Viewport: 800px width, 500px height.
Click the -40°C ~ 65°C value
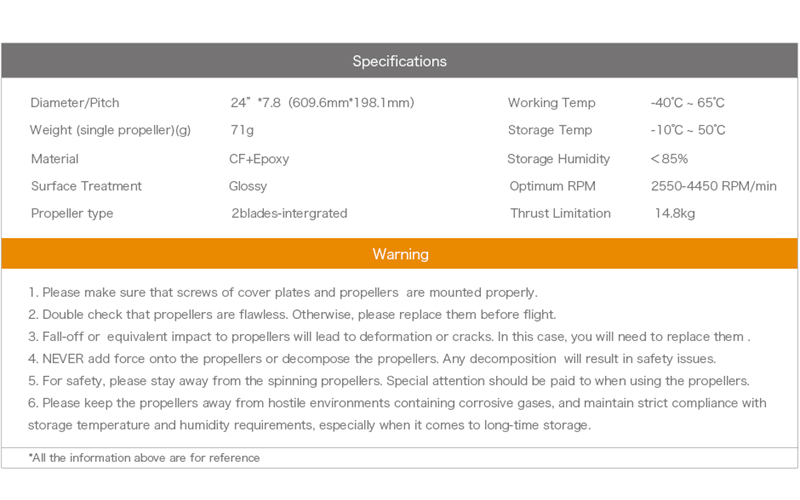tap(687, 103)
